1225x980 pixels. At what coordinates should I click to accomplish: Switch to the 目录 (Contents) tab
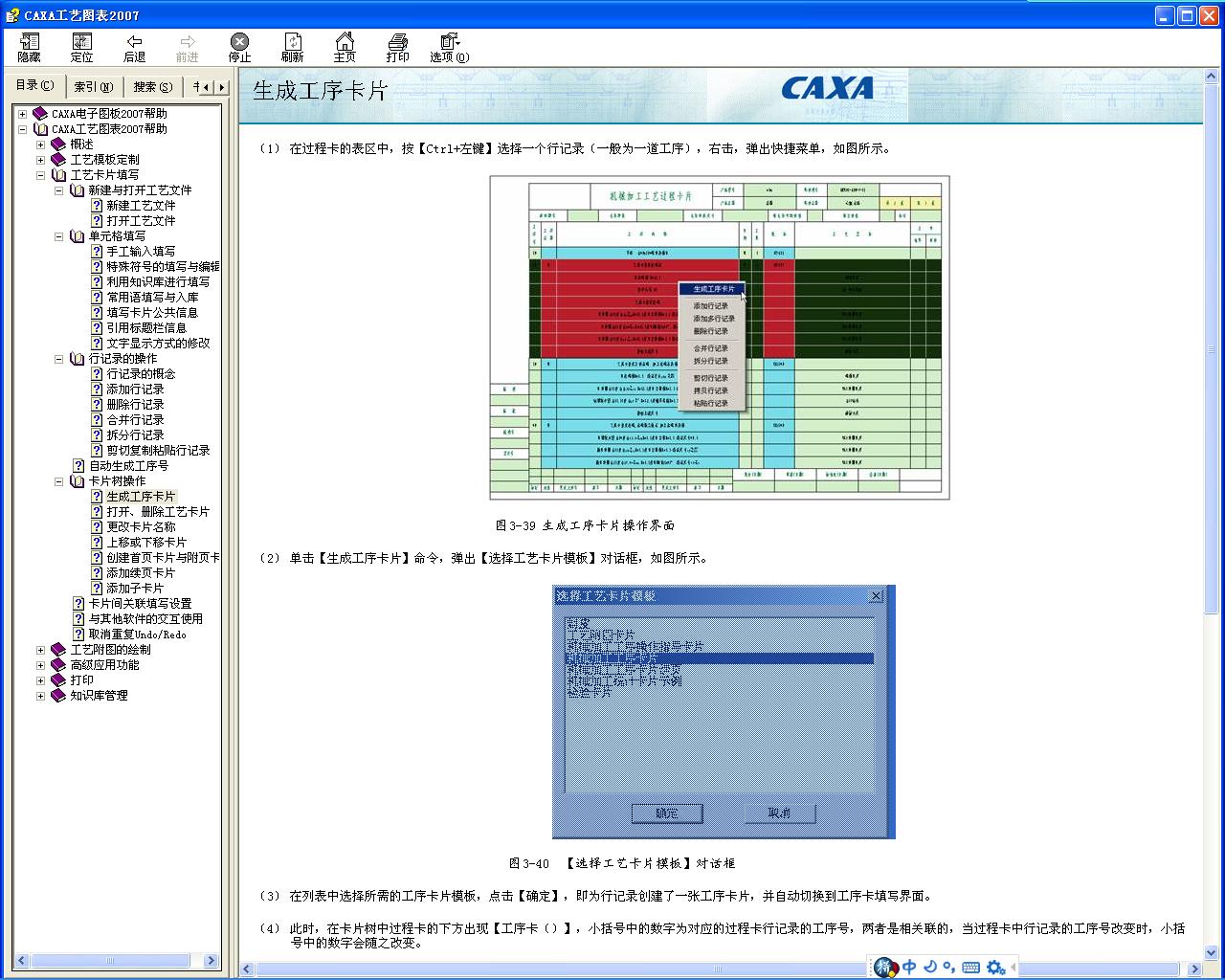(34, 85)
